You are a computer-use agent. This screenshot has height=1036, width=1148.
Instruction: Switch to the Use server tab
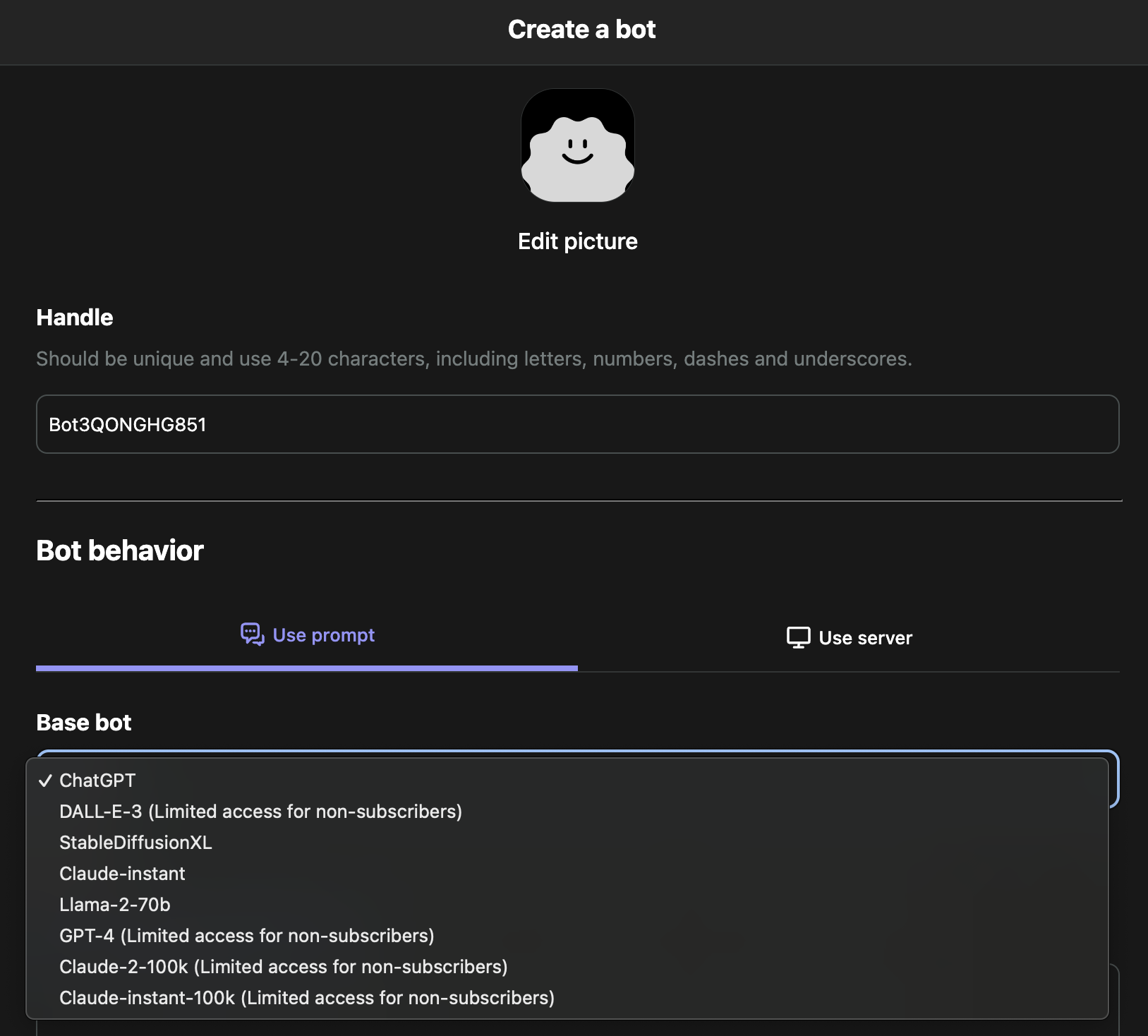coord(849,638)
